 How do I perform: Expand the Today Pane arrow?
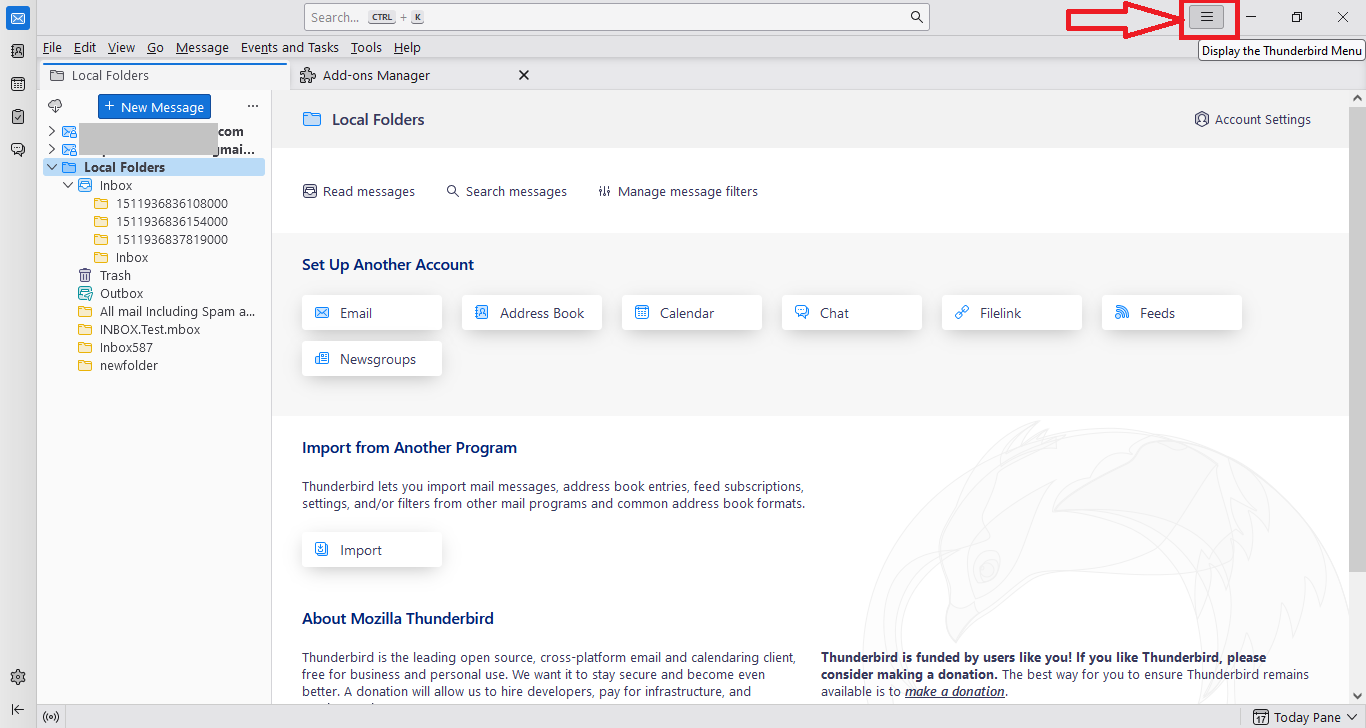pyautogui.click(x=1352, y=717)
